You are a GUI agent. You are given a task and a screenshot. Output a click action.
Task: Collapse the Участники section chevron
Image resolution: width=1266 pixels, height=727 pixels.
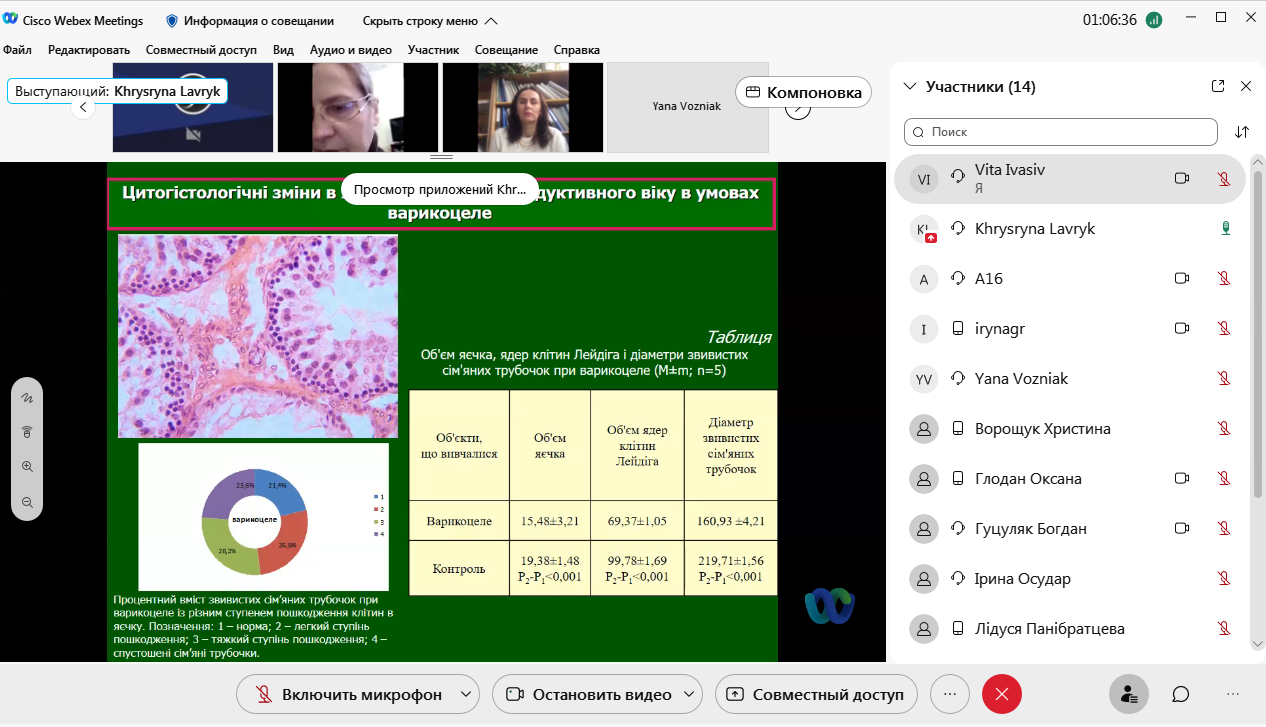click(909, 87)
